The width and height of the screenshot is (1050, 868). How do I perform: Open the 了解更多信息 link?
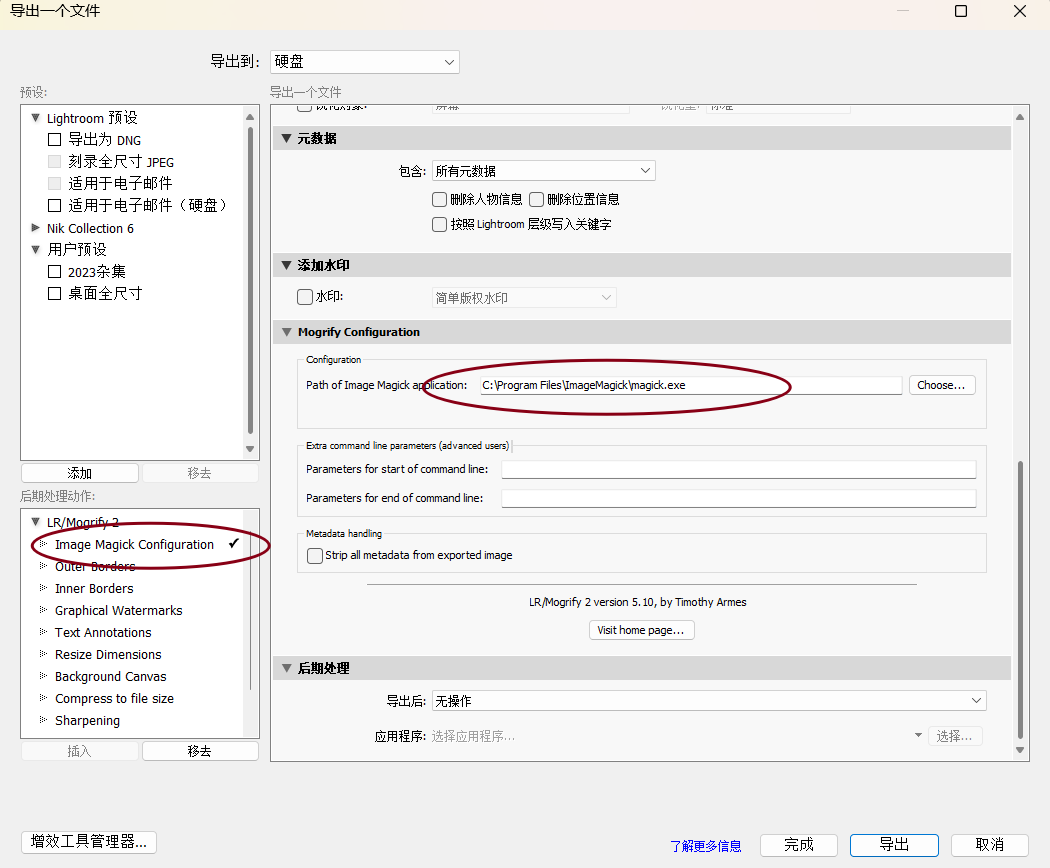click(705, 845)
